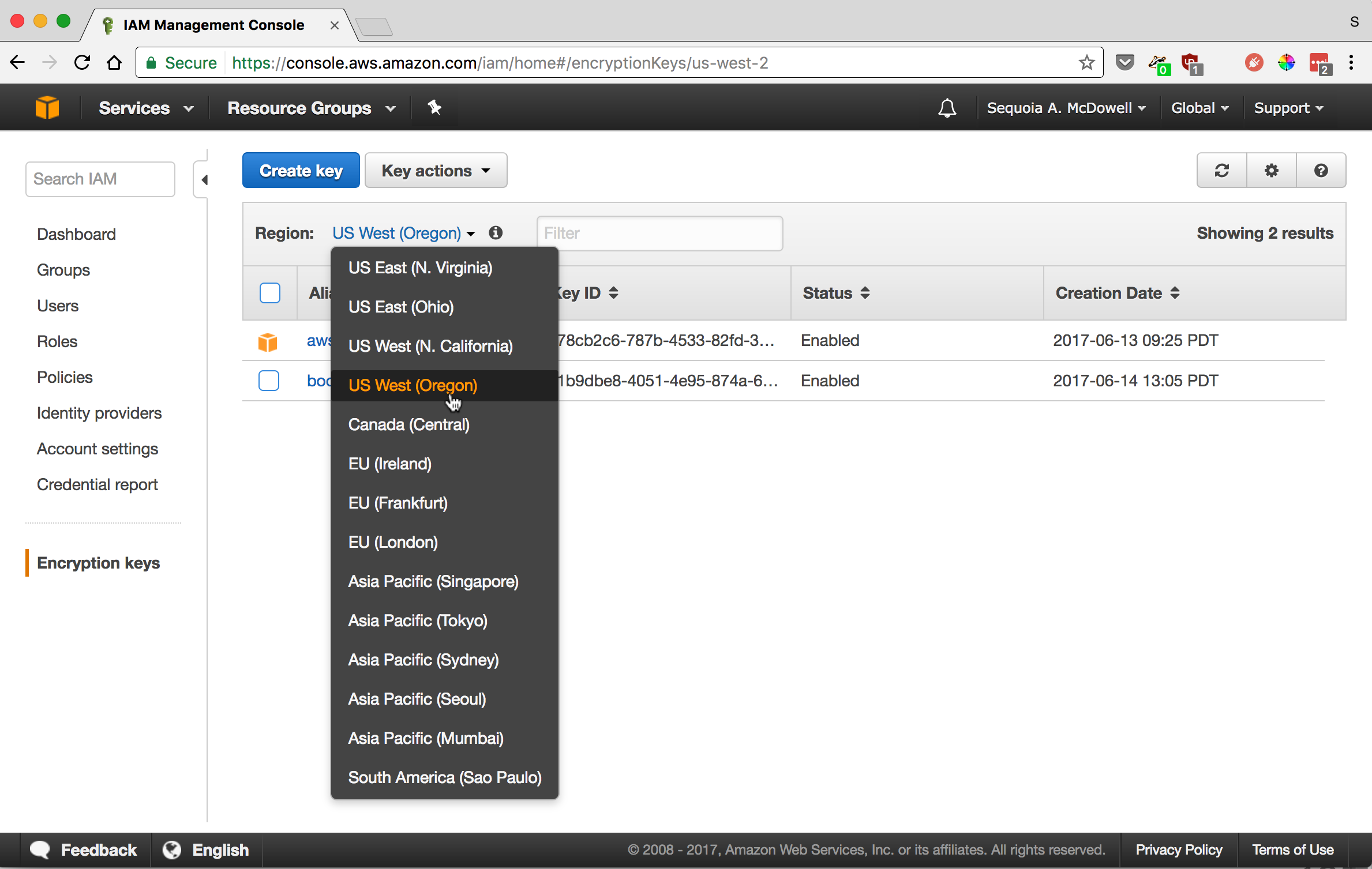Click the extension icon with green 0 badge
Viewport: 1372px width, 869px height.
point(1159,64)
